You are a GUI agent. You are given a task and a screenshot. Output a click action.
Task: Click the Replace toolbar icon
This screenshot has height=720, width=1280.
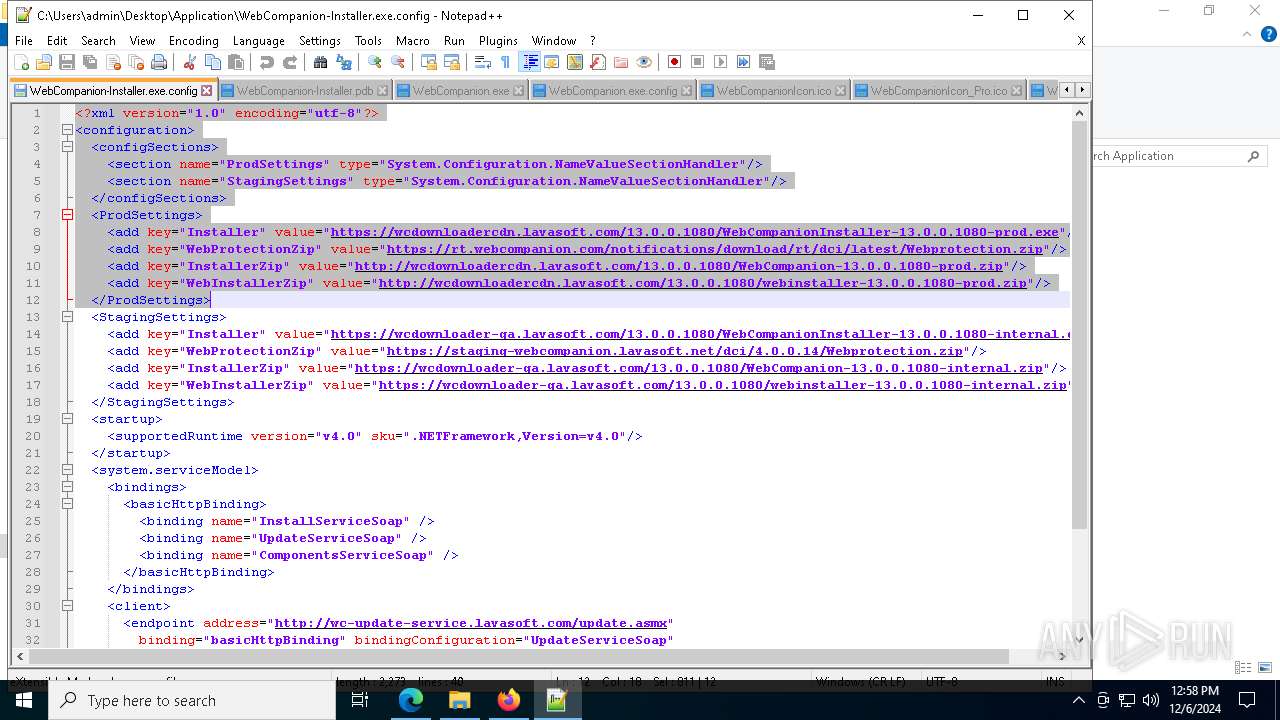[x=343, y=62]
